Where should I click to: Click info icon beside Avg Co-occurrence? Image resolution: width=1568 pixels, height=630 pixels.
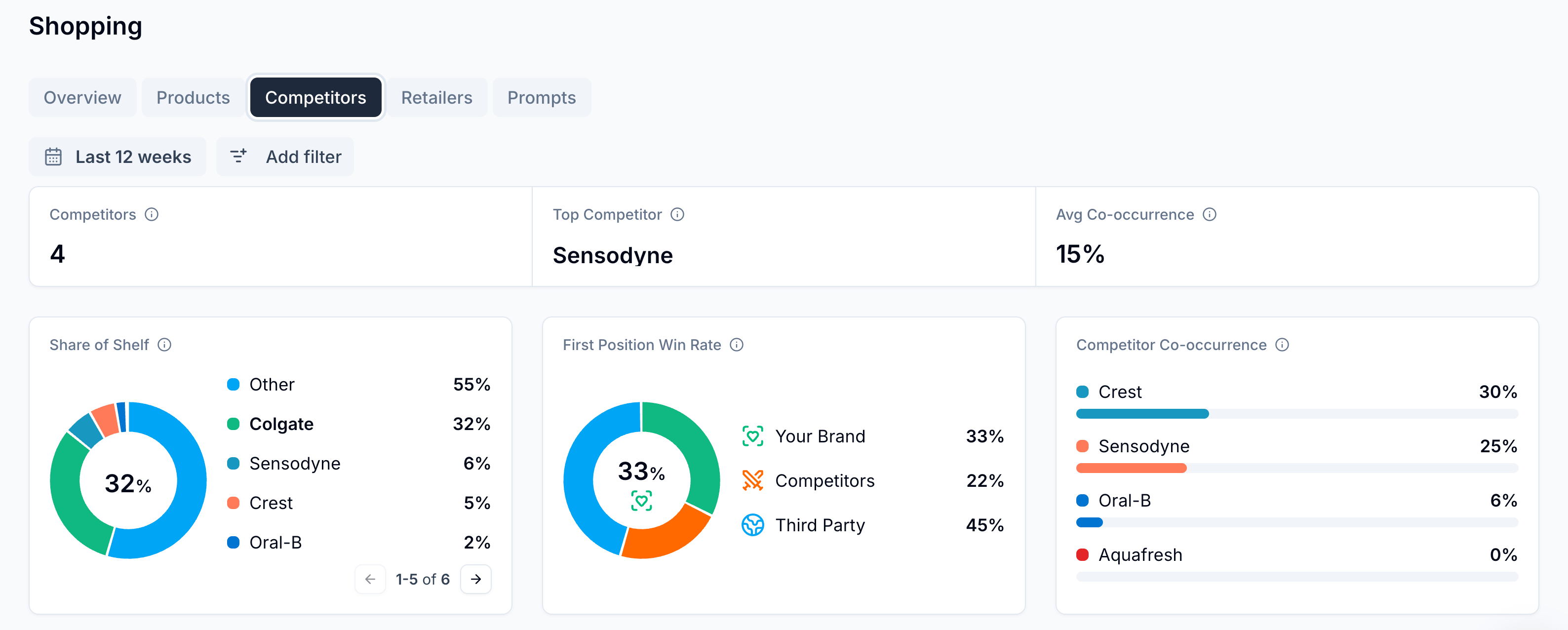coord(1210,214)
